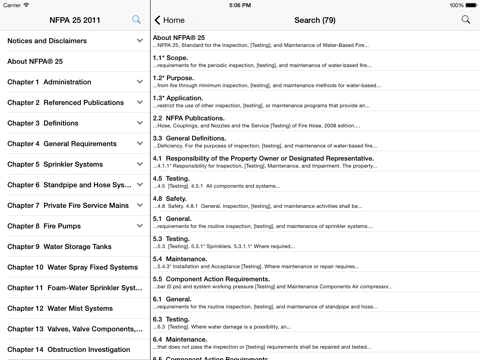Expand Chapter 1 Administration chevron
Image resolution: width=480 pixels, height=360 pixels.
140,82
